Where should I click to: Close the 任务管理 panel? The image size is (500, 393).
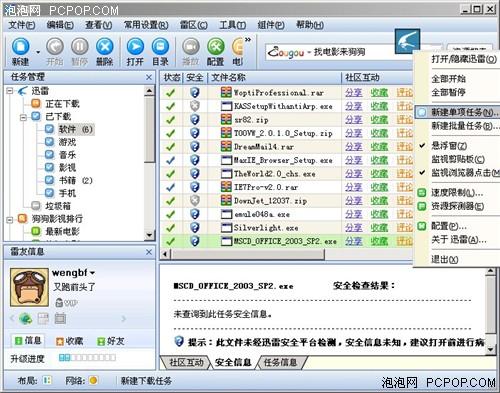pyautogui.click(x=149, y=77)
